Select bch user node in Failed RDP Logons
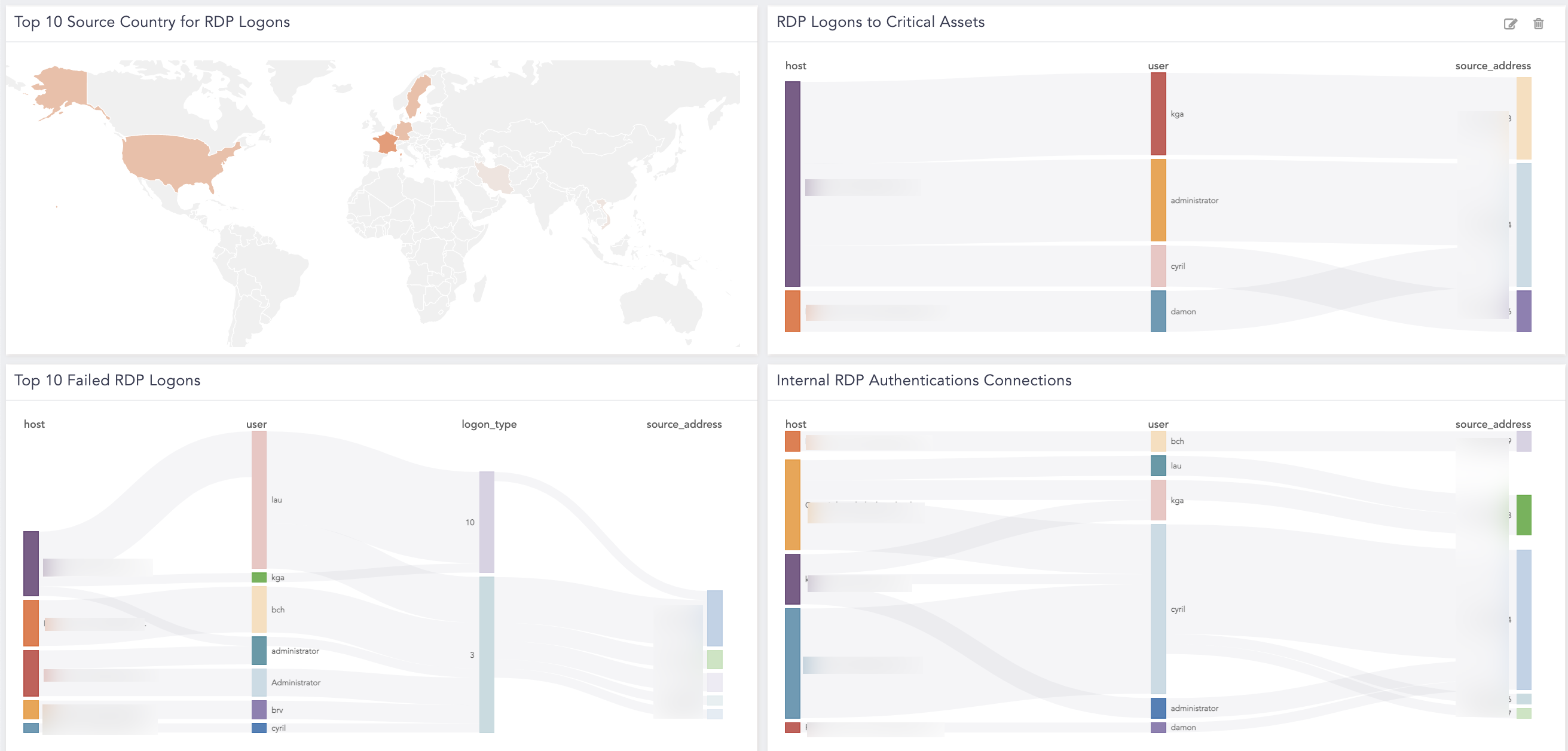 [x=259, y=609]
